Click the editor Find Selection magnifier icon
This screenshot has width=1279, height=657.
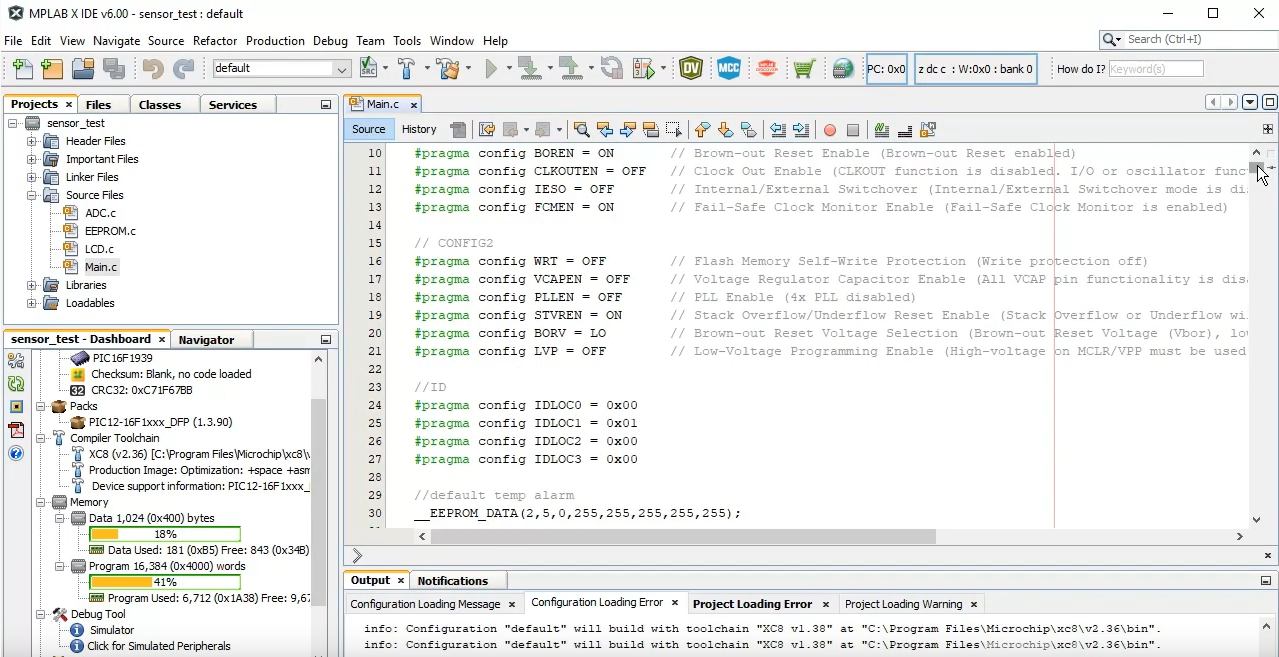pyautogui.click(x=581, y=130)
